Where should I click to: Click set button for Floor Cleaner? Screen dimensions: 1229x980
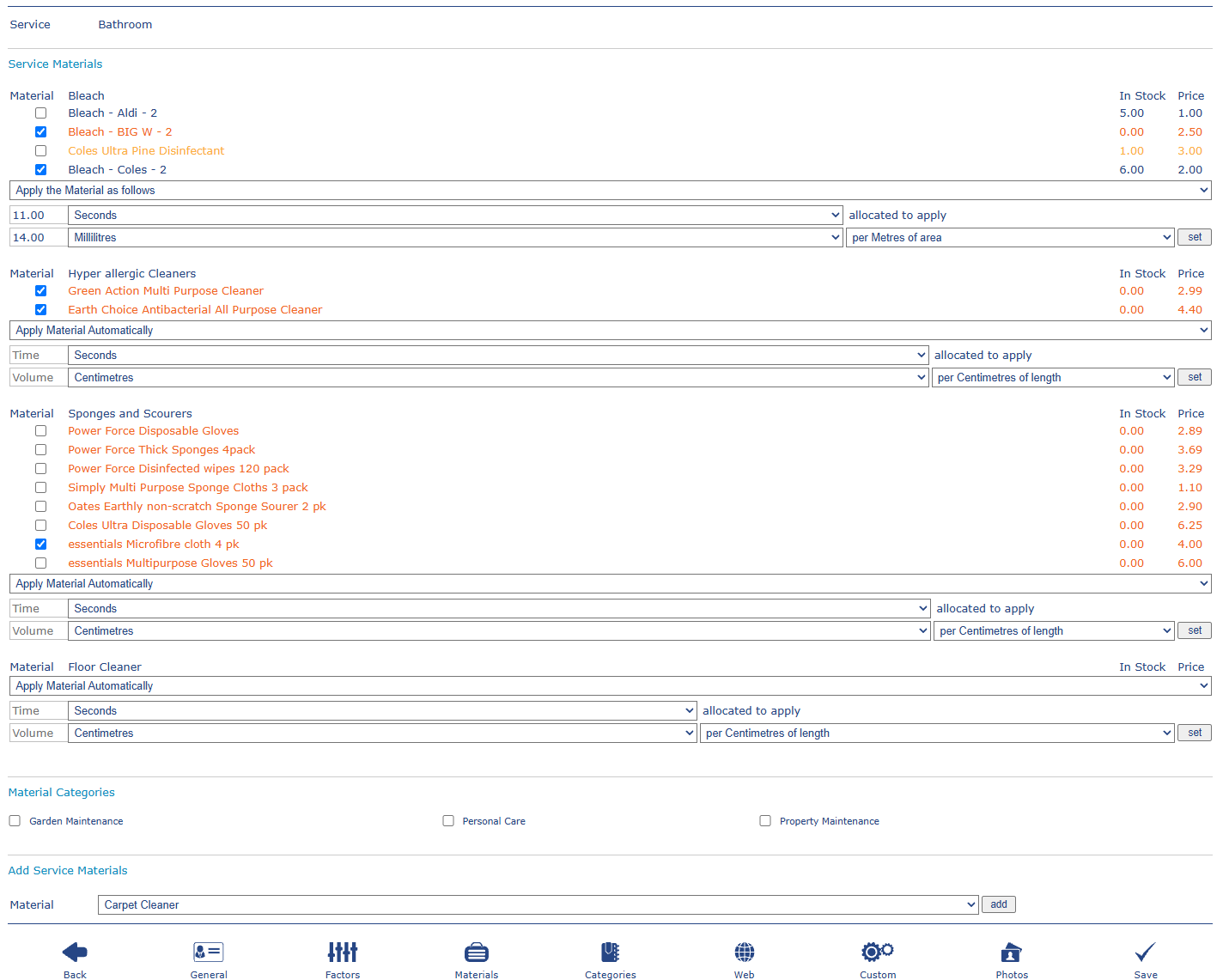coord(1195,733)
